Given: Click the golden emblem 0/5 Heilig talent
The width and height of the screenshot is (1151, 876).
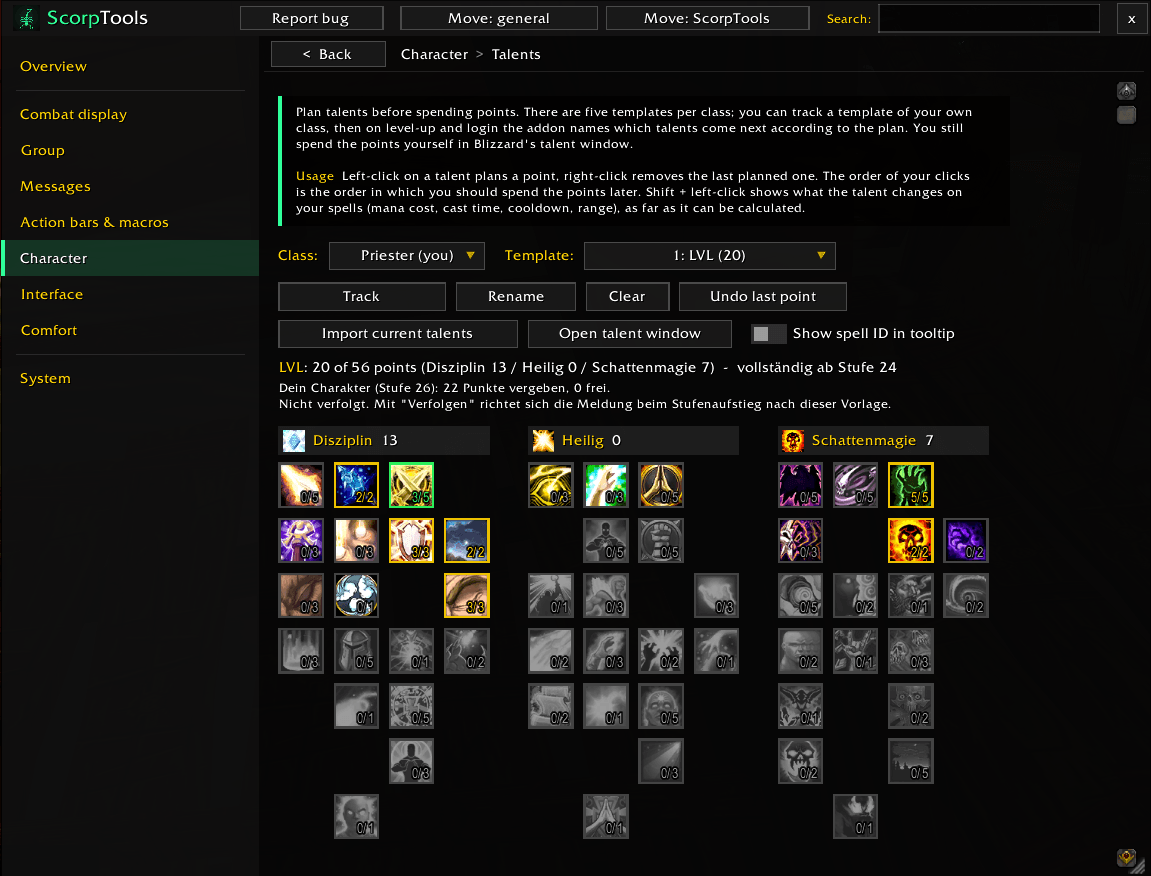Looking at the screenshot, I should (661, 485).
